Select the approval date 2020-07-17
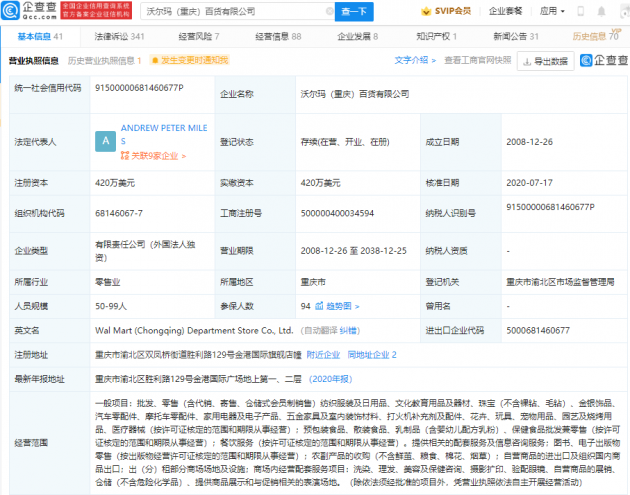Screen dimensions: 630x495 pyautogui.click(x=530, y=183)
